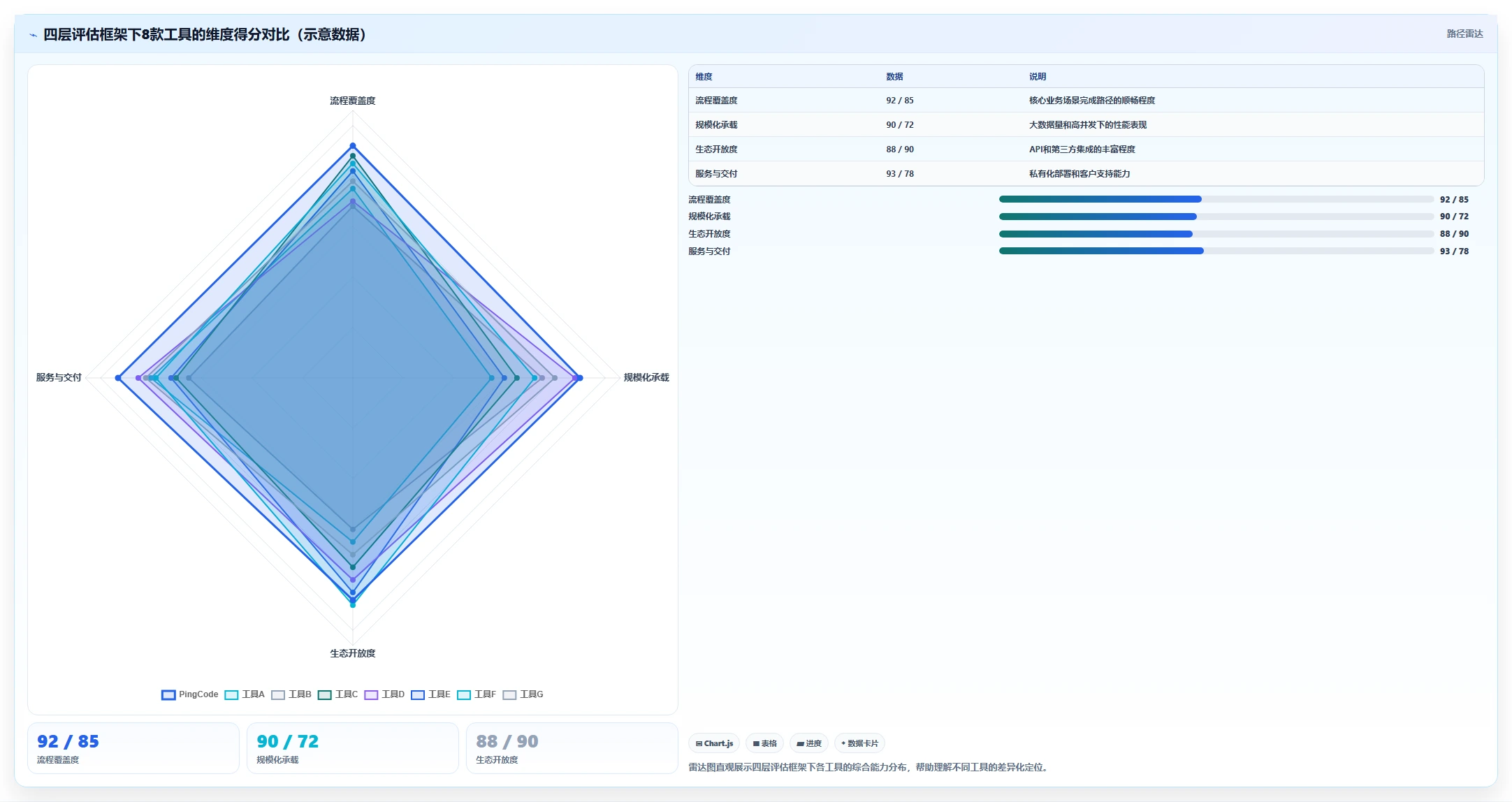Click the title icon beside 四层评估框架
Image resolution: width=1512 pixels, height=802 pixels.
click(33, 35)
